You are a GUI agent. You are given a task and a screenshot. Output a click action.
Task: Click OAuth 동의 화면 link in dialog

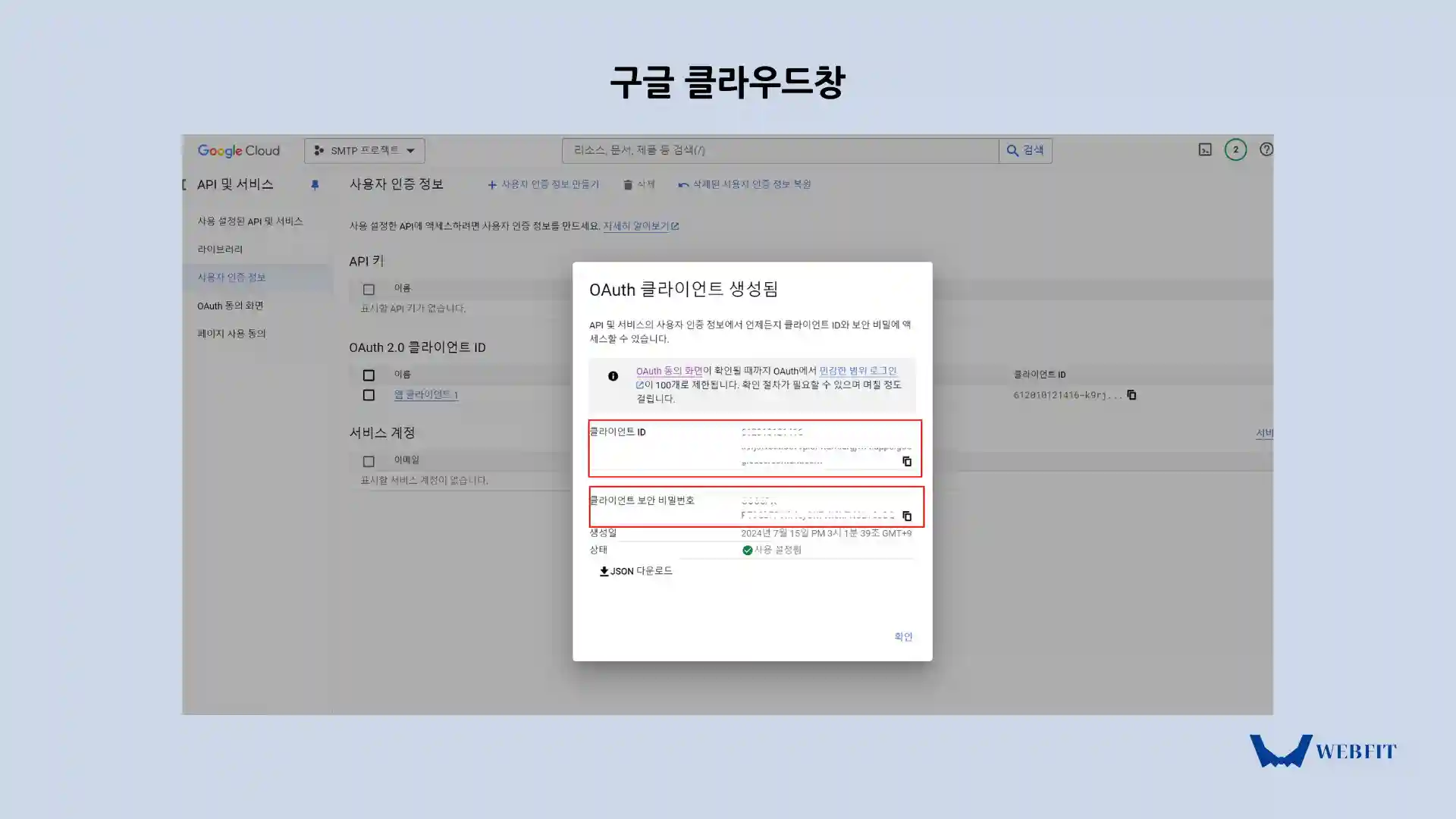pyautogui.click(x=669, y=371)
